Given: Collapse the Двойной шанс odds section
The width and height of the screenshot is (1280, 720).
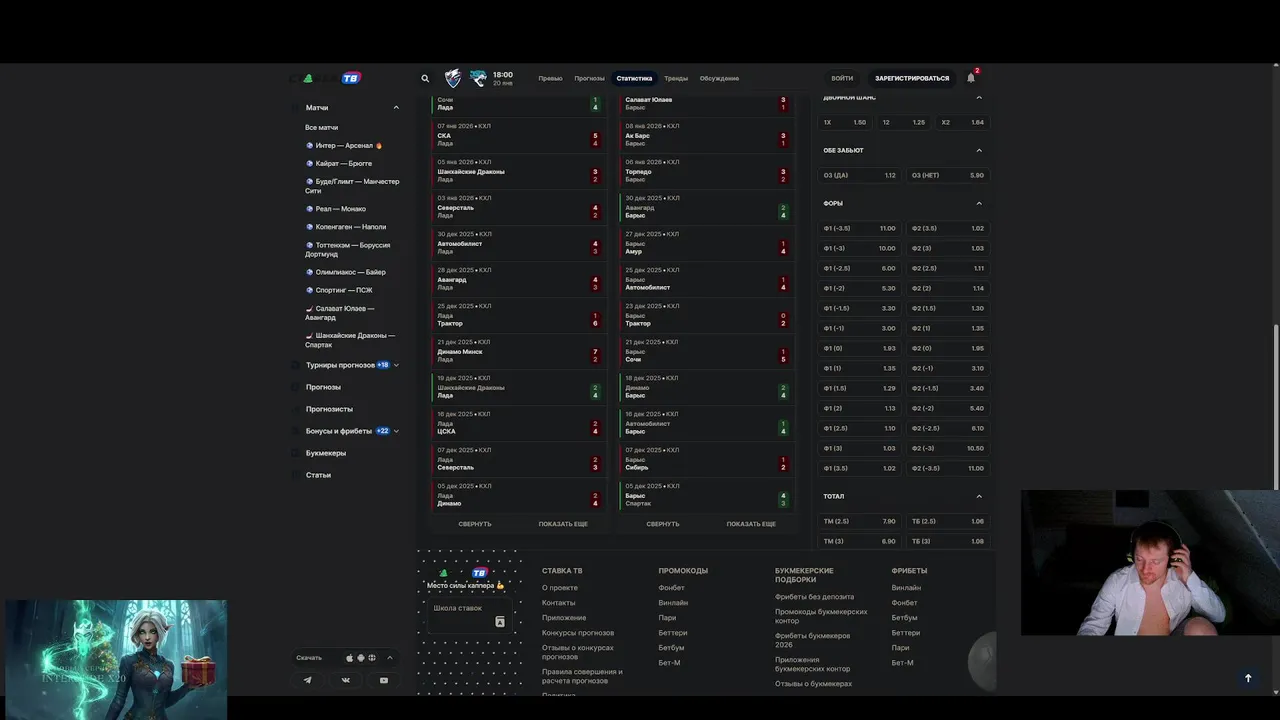Looking at the screenshot, I should [x=979, y=97].
